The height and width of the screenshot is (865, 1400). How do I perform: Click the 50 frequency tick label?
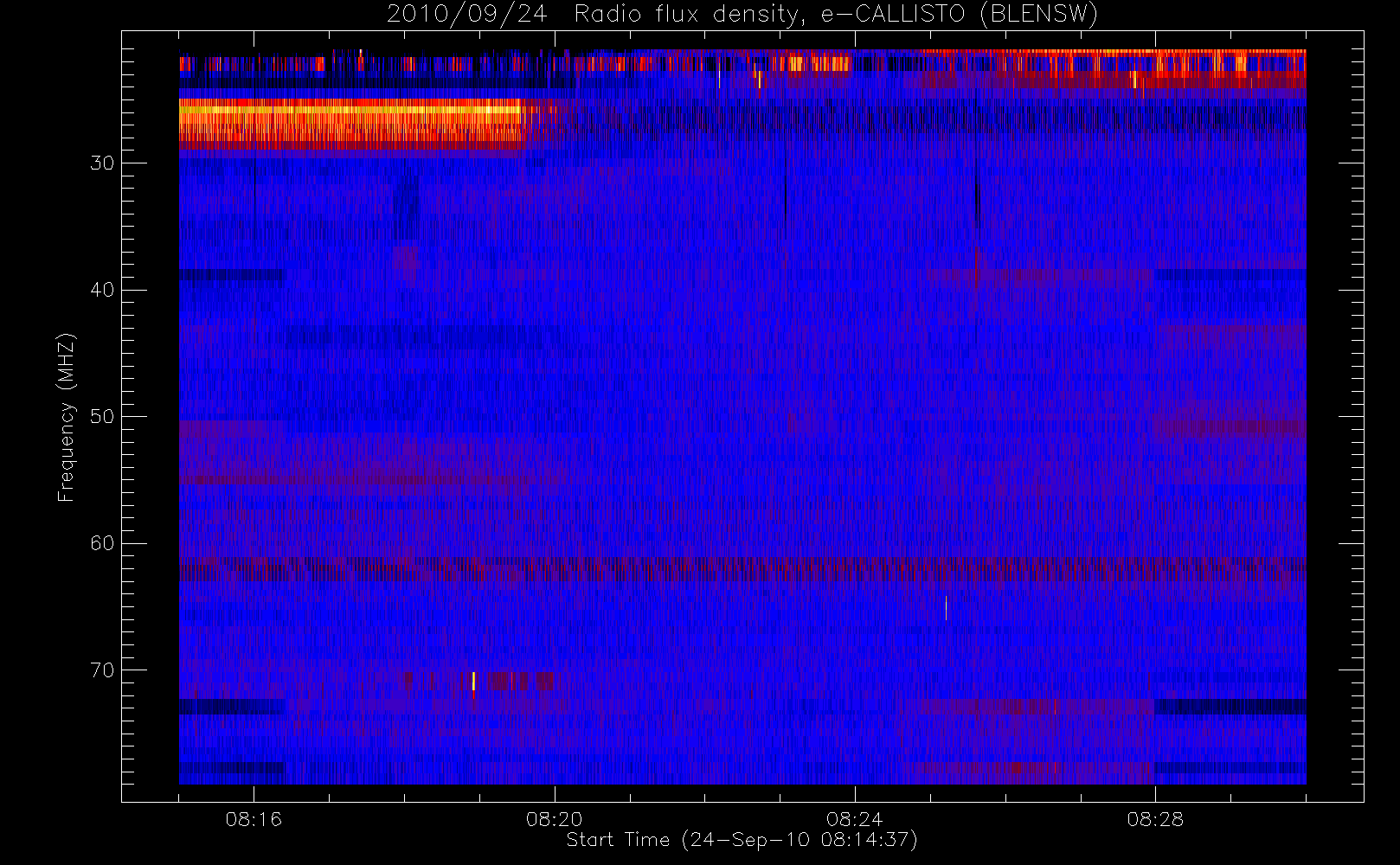[102, 416]
